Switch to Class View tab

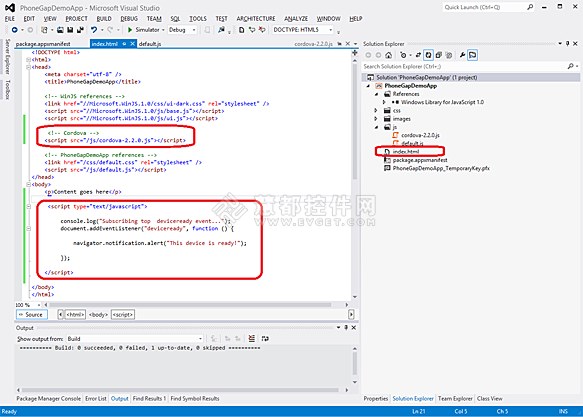pyautogui.click(x=489, y=398)
